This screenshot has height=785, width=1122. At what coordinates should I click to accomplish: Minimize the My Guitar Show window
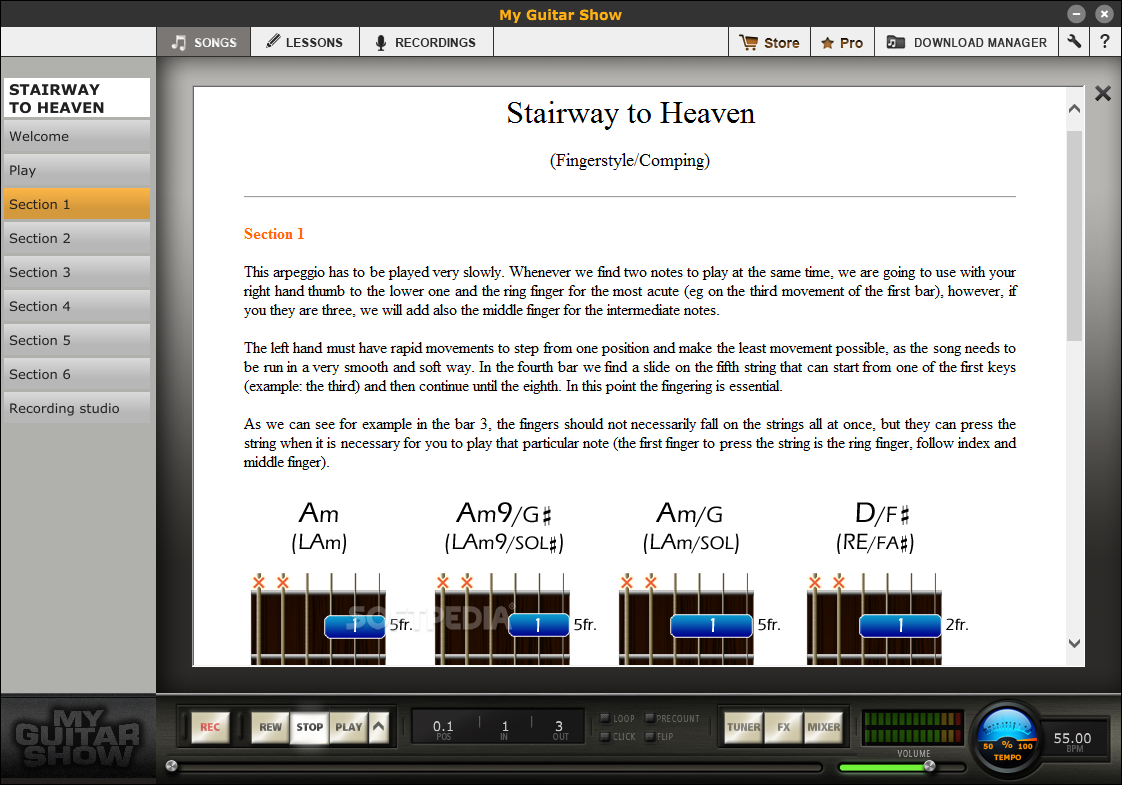[1076, 14]
